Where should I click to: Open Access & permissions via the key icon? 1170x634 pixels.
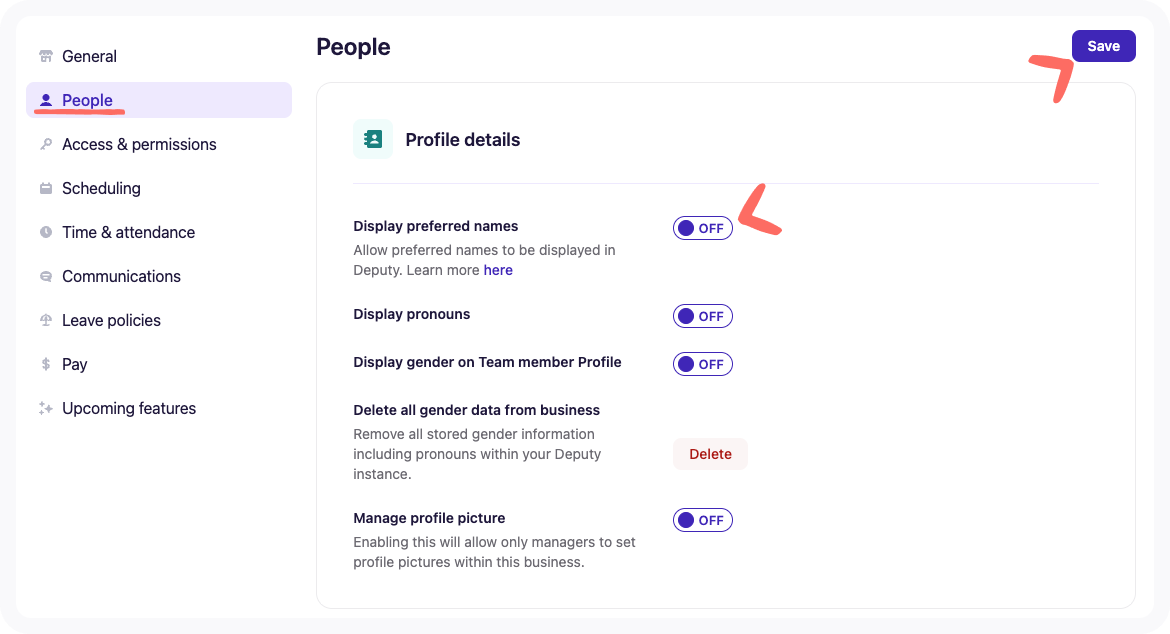pyautogui.click(x=44, y=144)
